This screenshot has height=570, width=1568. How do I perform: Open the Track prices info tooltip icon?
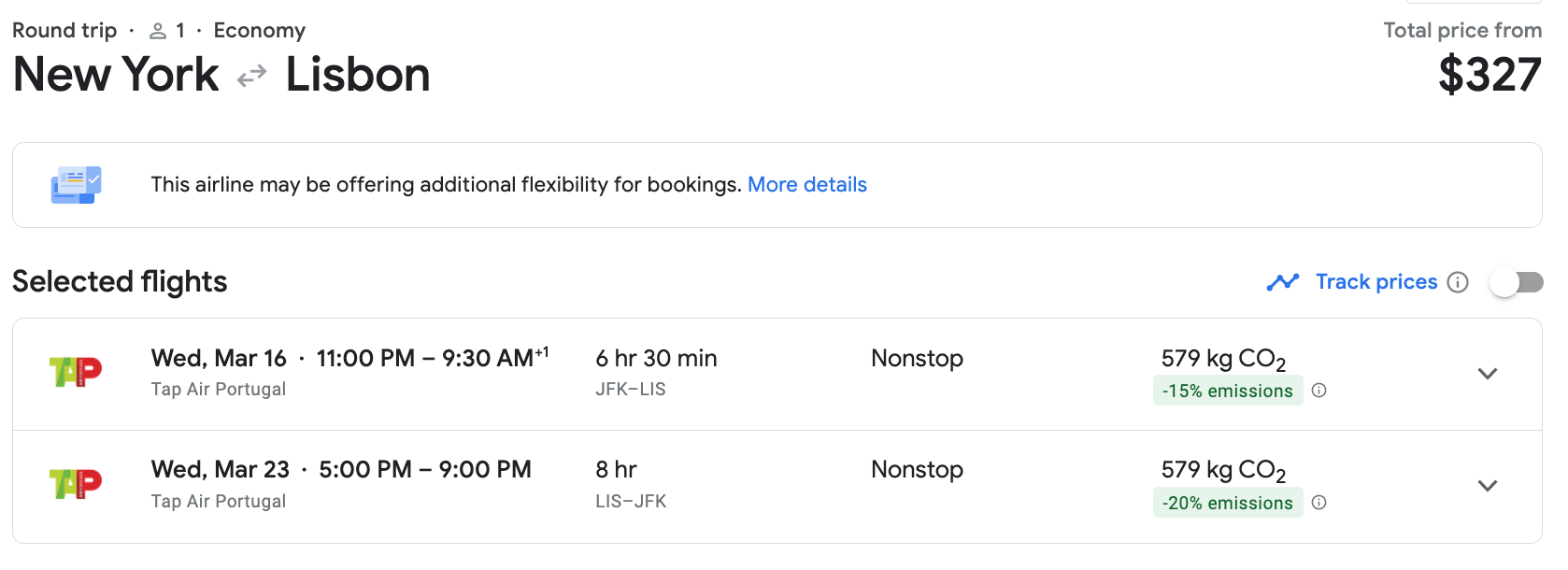coord(1458,282)
